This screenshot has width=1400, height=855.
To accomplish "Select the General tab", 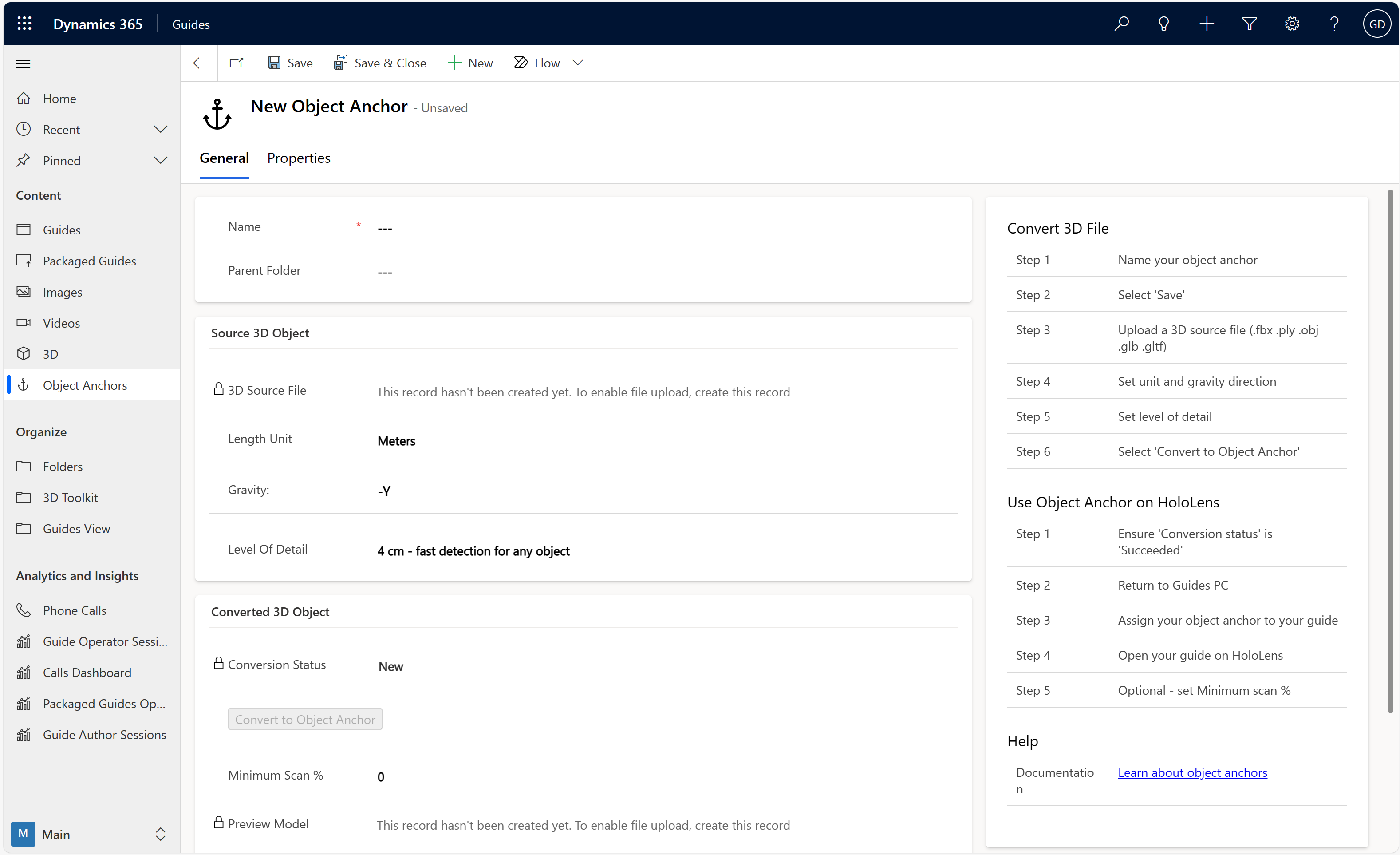I will coord(223,157).
